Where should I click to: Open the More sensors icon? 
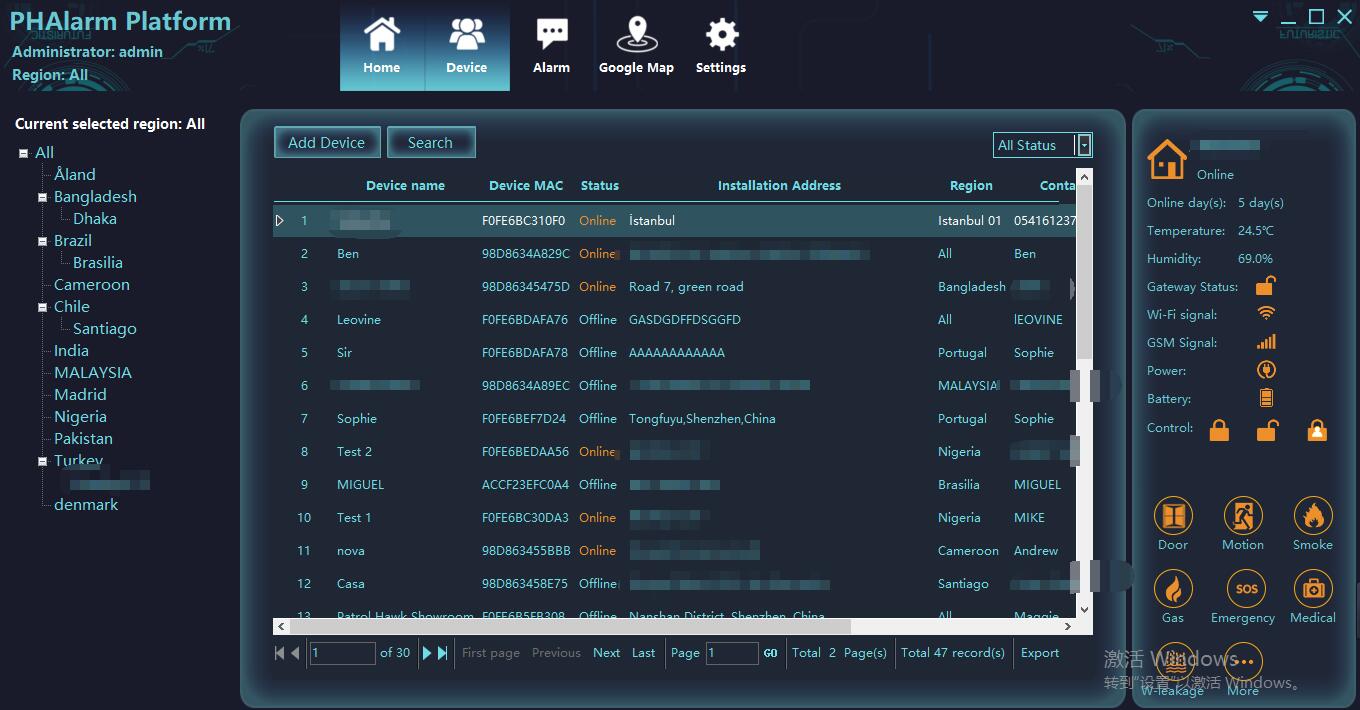pos(1244,662)
